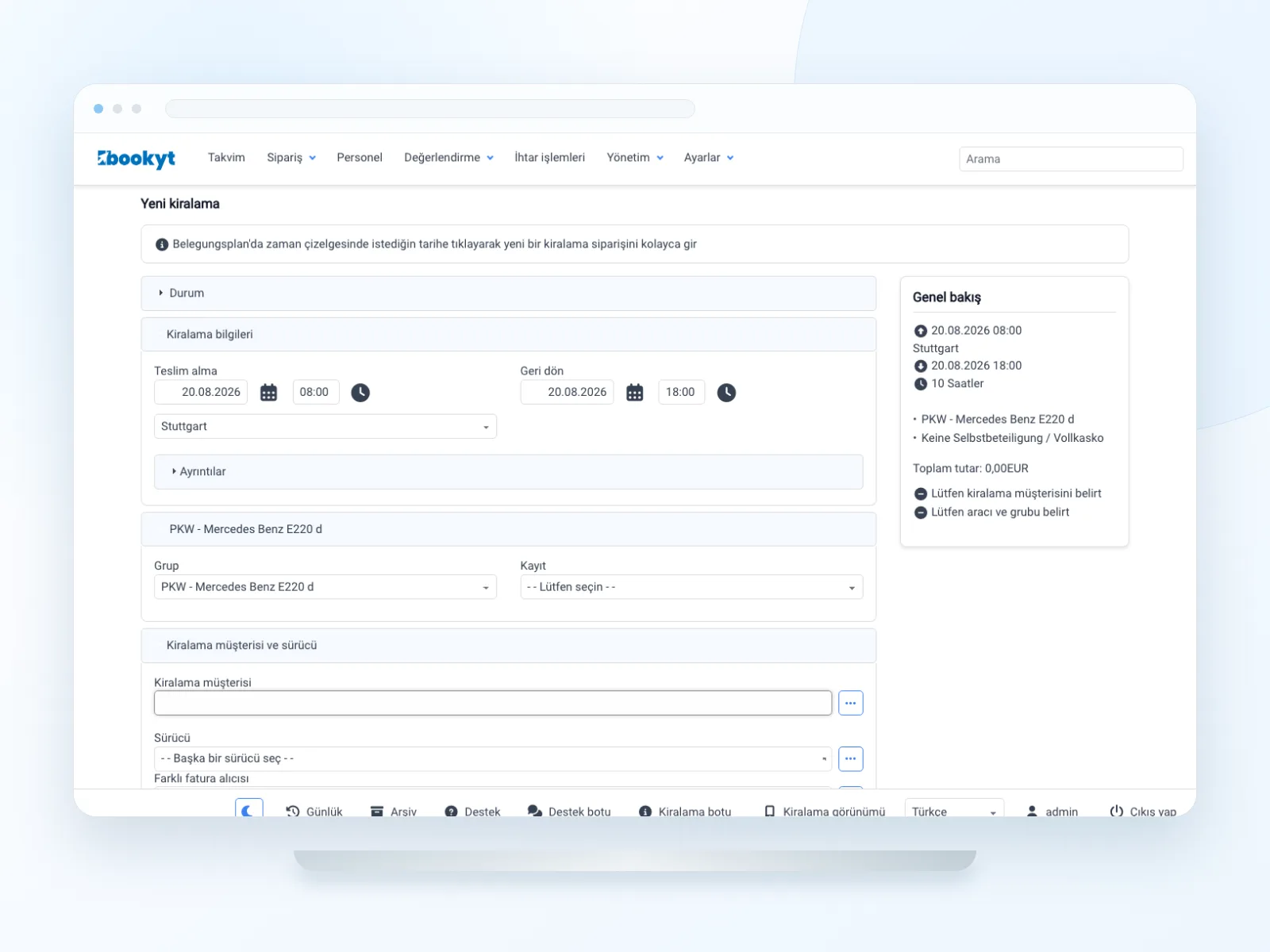This screenshot has width=1270, height=952.
Task: Click the Kiralama bilgileri section header
Action: click(x=508, y=335)
